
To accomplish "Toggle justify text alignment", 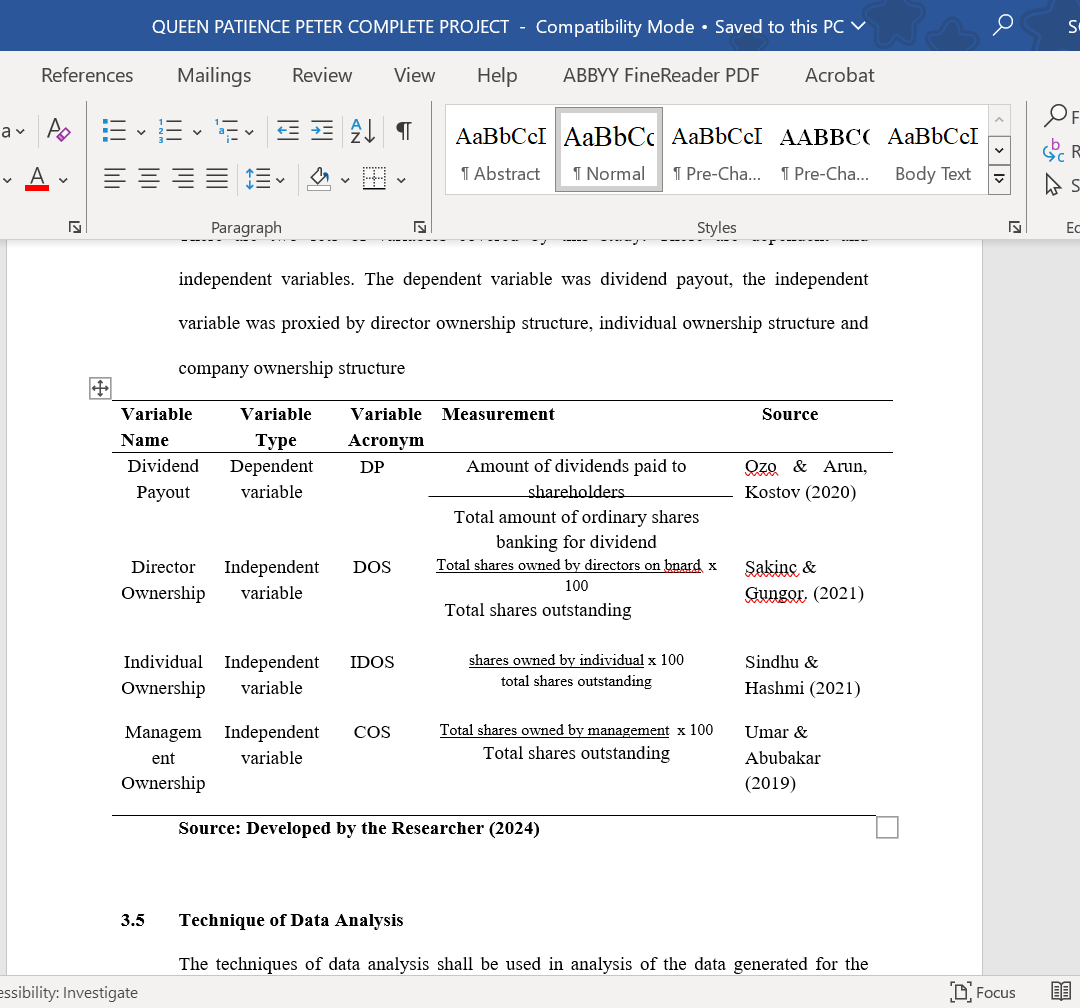I will pos(217,179).
